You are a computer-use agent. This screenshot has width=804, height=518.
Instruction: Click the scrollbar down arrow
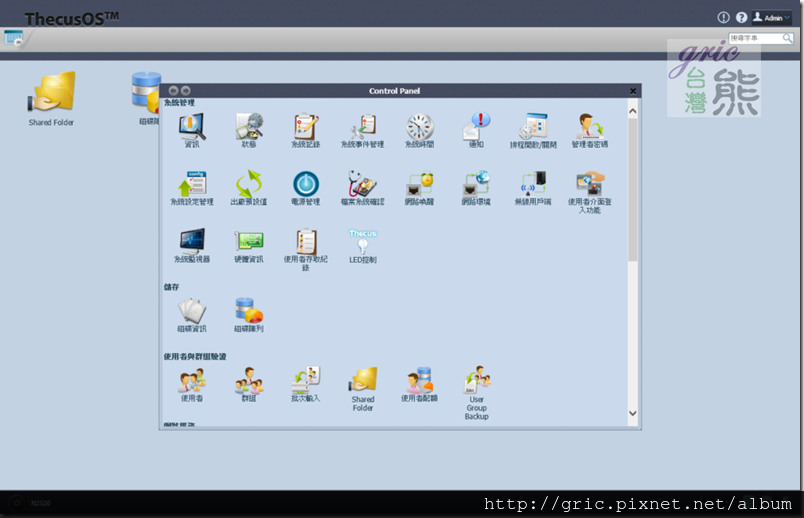coord(633,413)
